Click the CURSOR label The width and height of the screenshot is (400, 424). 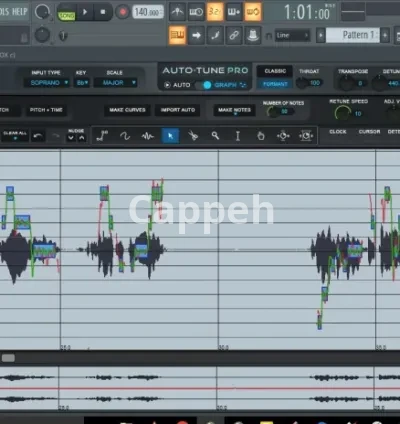(369, 132)
